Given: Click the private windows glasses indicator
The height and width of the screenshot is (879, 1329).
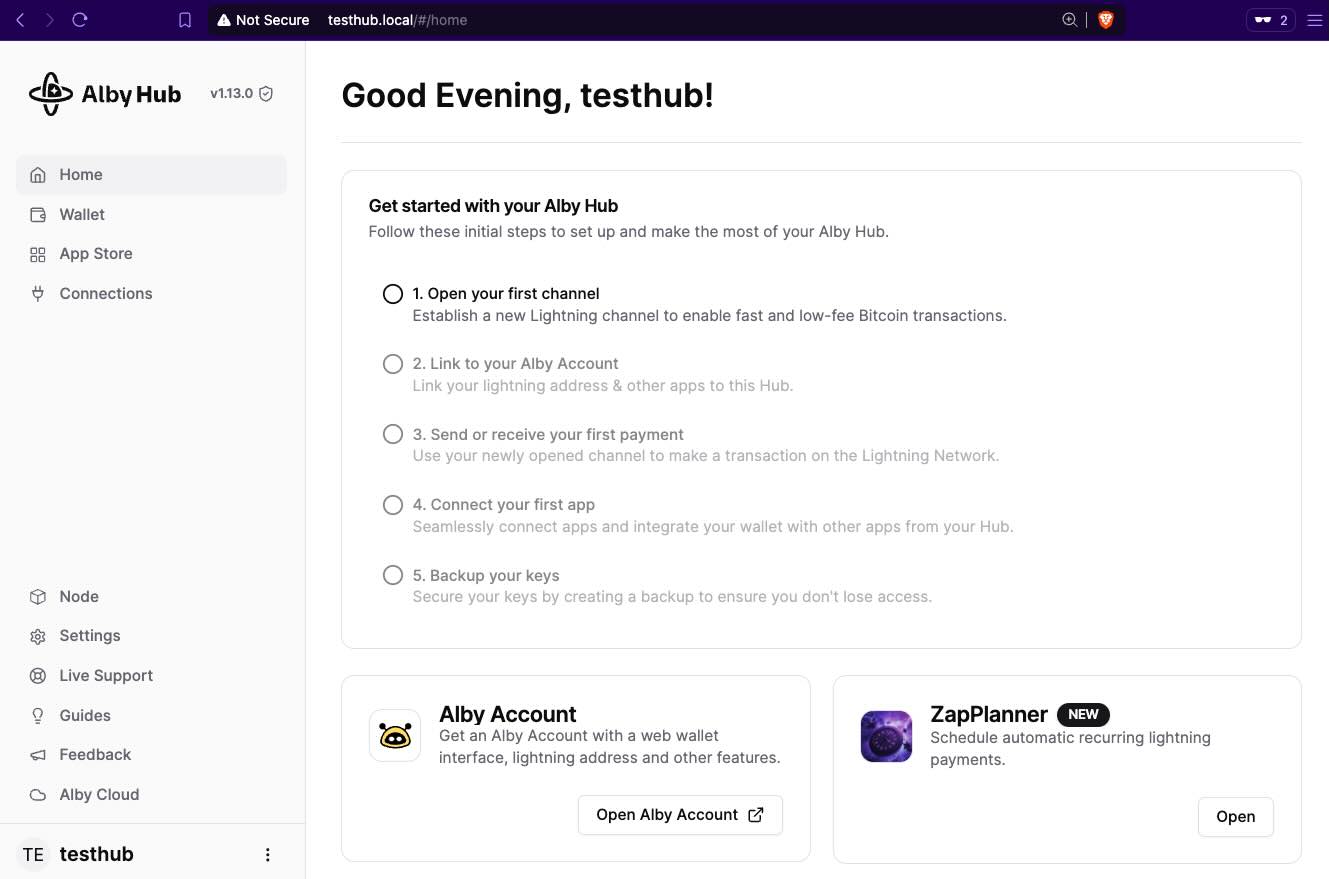Looking at the screenshot, I should click(x=1271, y=20).
